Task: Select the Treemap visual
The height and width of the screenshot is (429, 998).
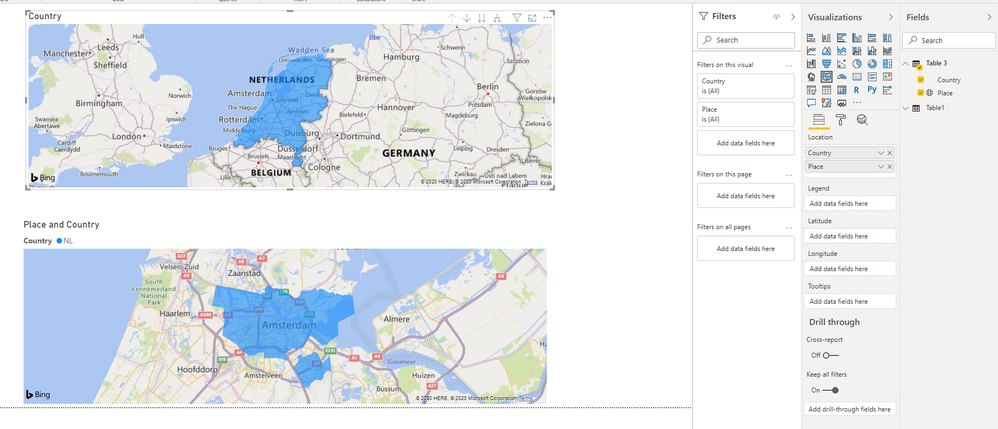Action: coord(887,63)
